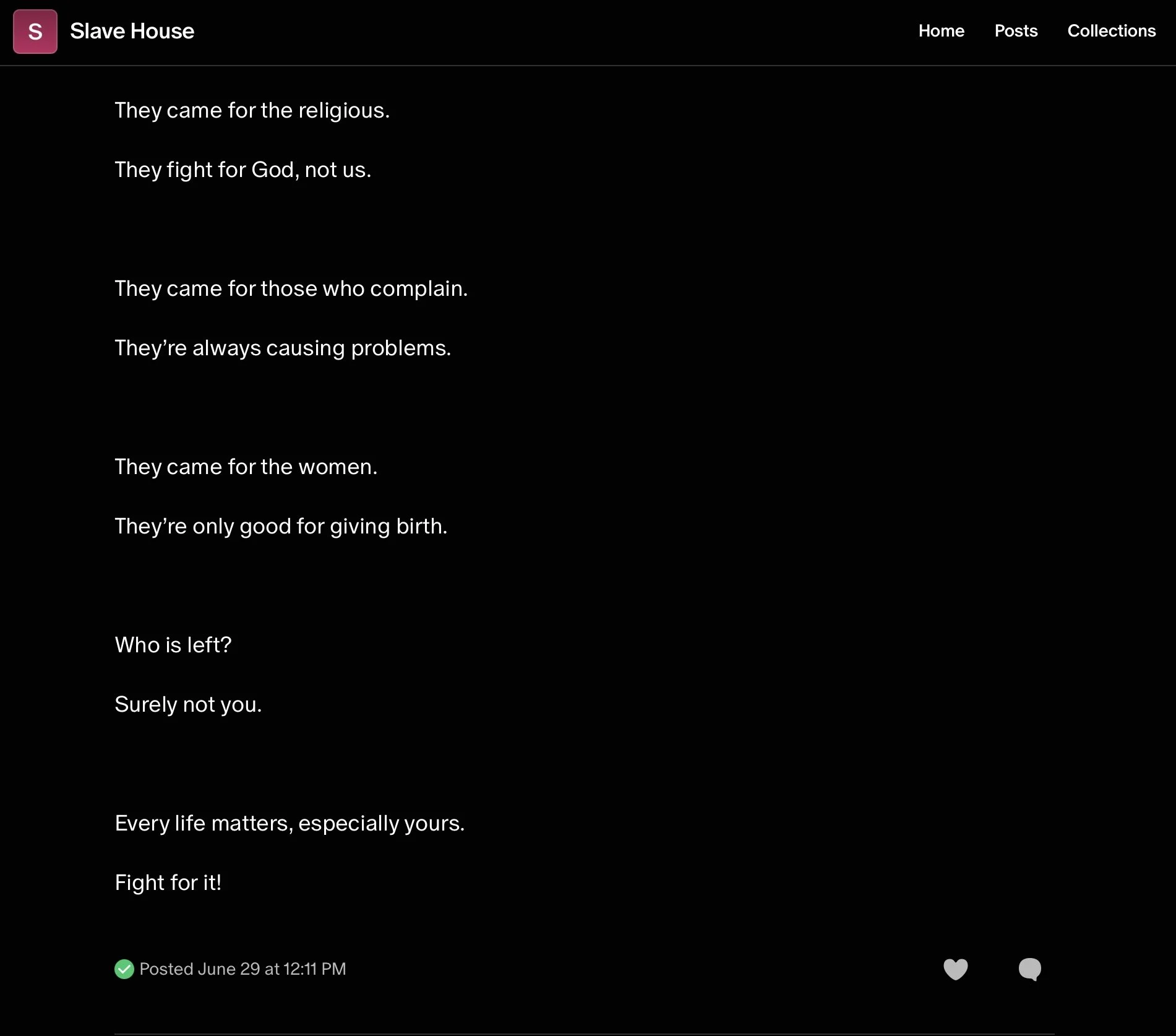This screenshot has width=1176, height=1036.
Task: Open the Collections page
Action: [x=1111, y=31]
